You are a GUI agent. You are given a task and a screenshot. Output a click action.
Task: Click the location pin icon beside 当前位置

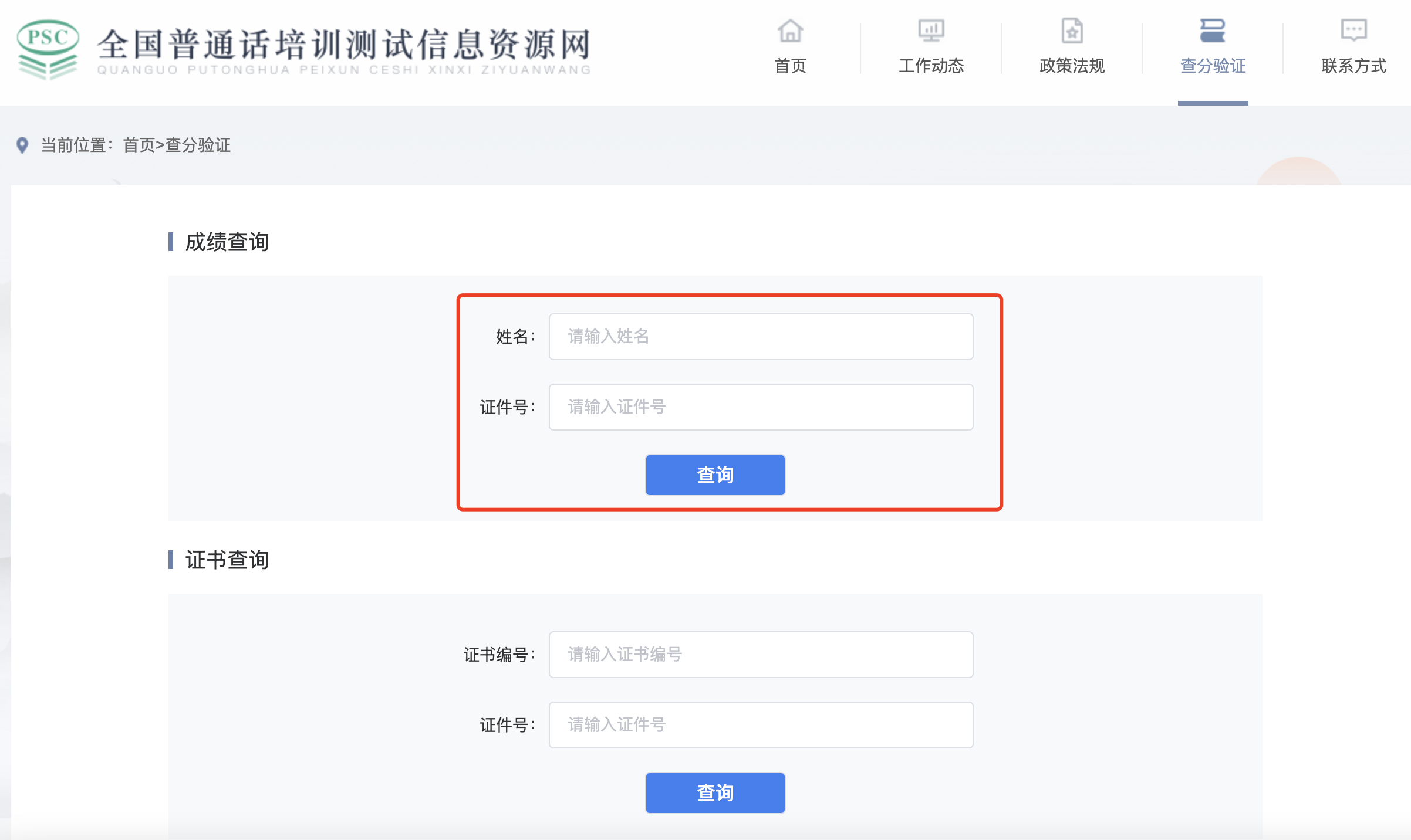coord(22,145)
